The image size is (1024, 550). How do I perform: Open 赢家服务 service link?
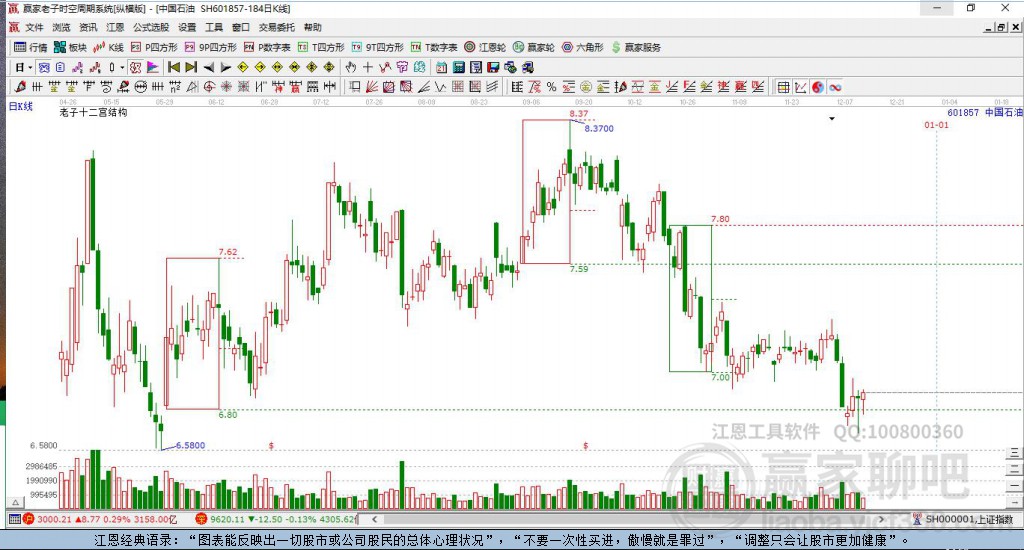(x=636, y=47)
